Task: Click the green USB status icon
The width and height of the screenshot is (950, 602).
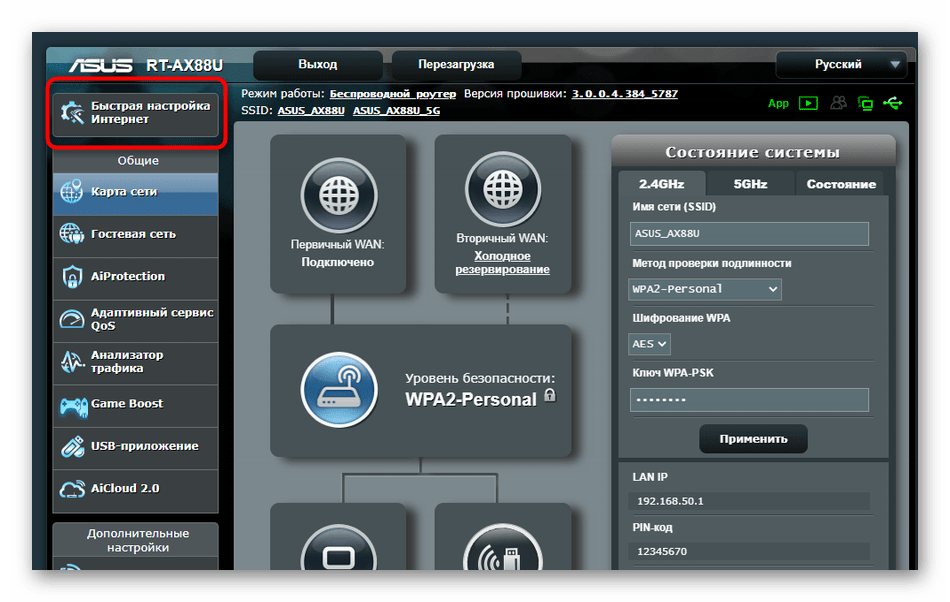Action: [892, 103]
